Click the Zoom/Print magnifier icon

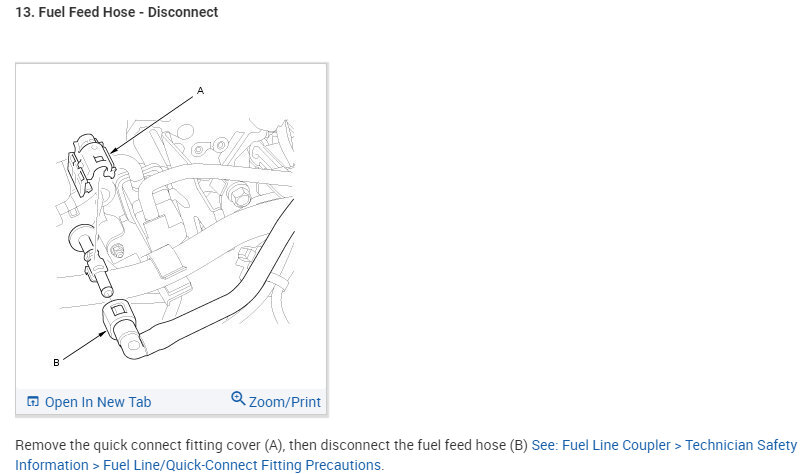[x=238, y=399]
